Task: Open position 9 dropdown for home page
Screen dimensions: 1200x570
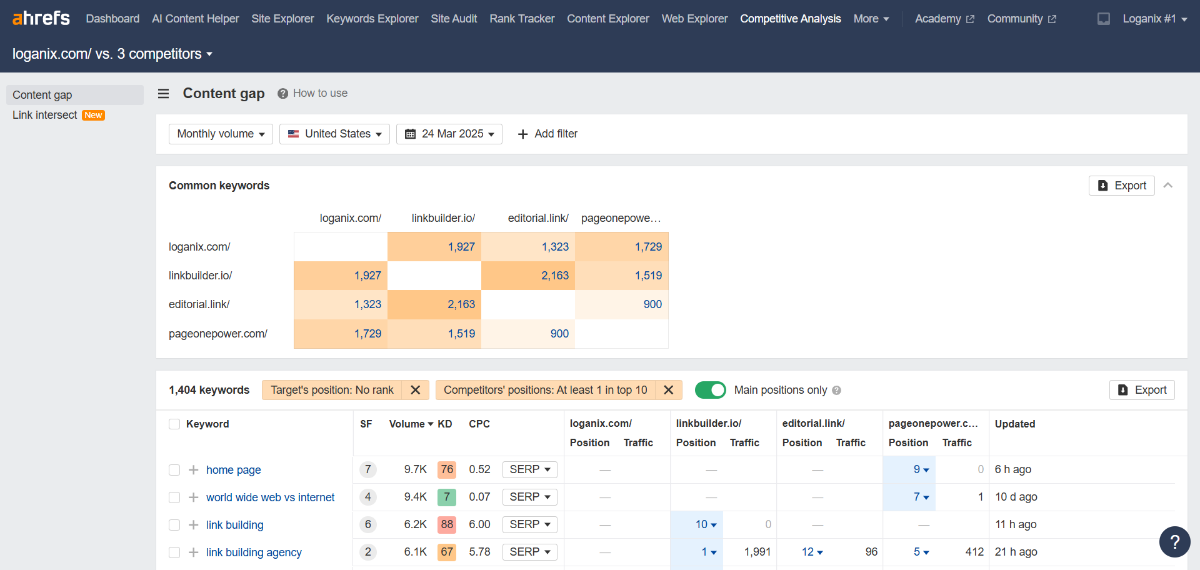Action: point(921,469)
